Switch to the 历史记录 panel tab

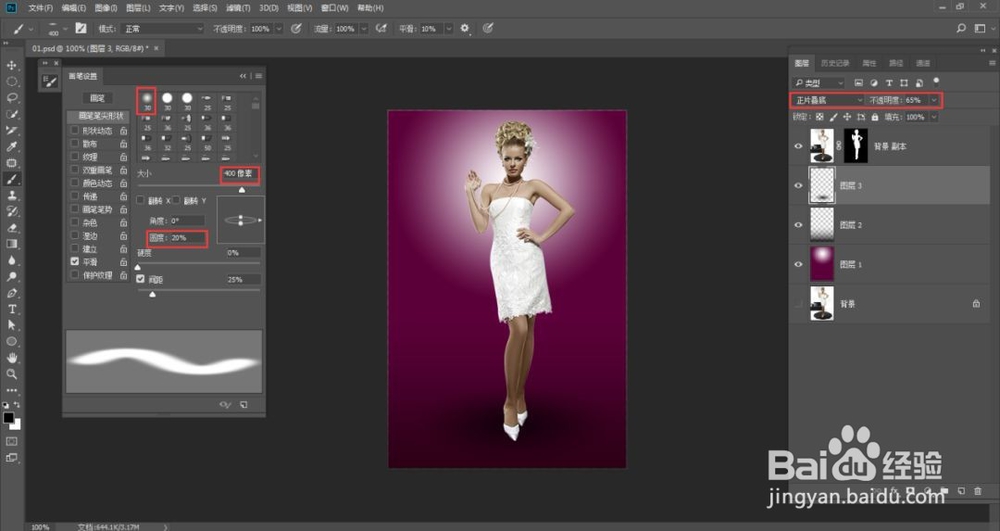(833, 63)
